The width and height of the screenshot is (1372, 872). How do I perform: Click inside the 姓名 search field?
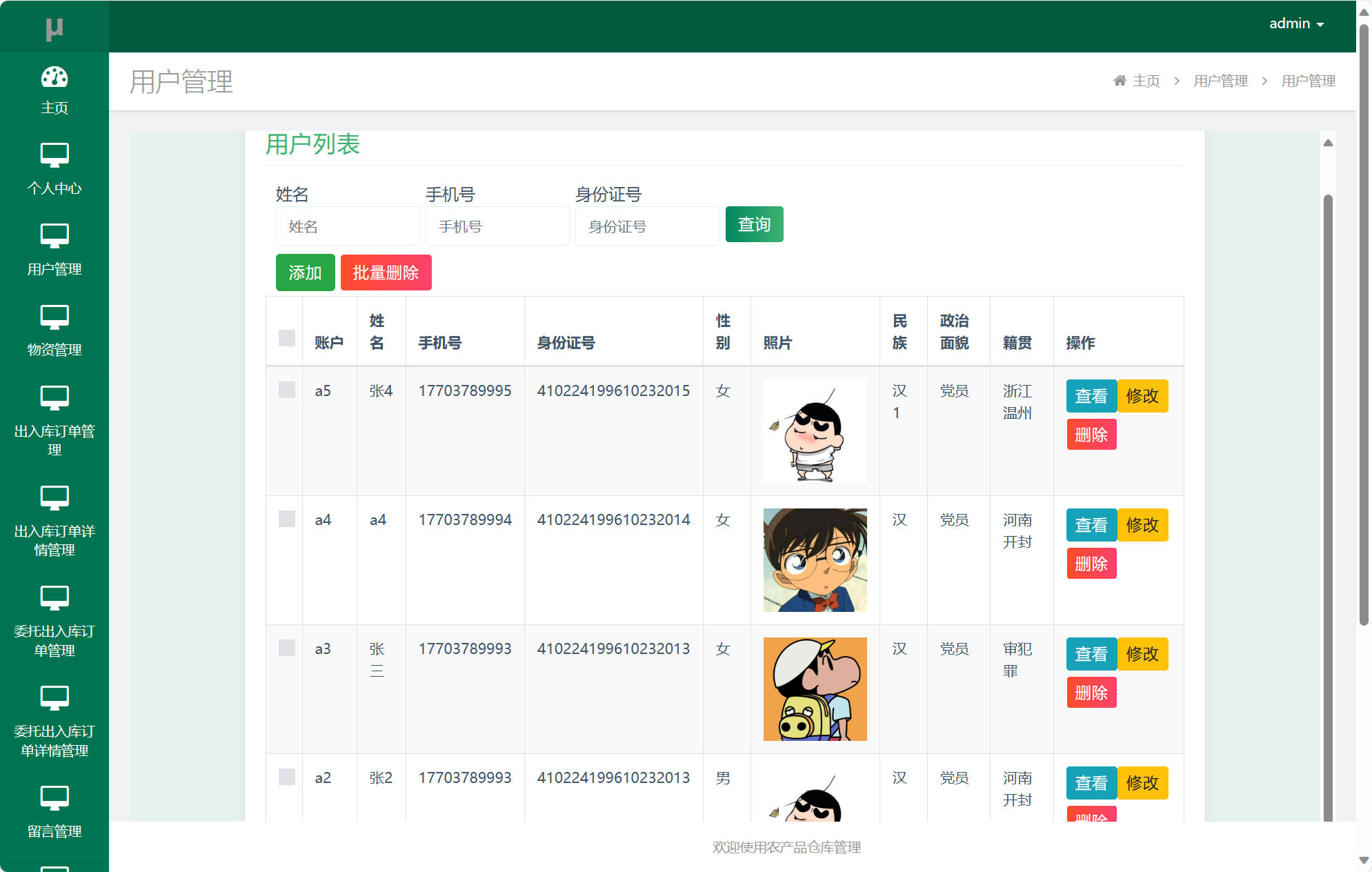[348, 226]
